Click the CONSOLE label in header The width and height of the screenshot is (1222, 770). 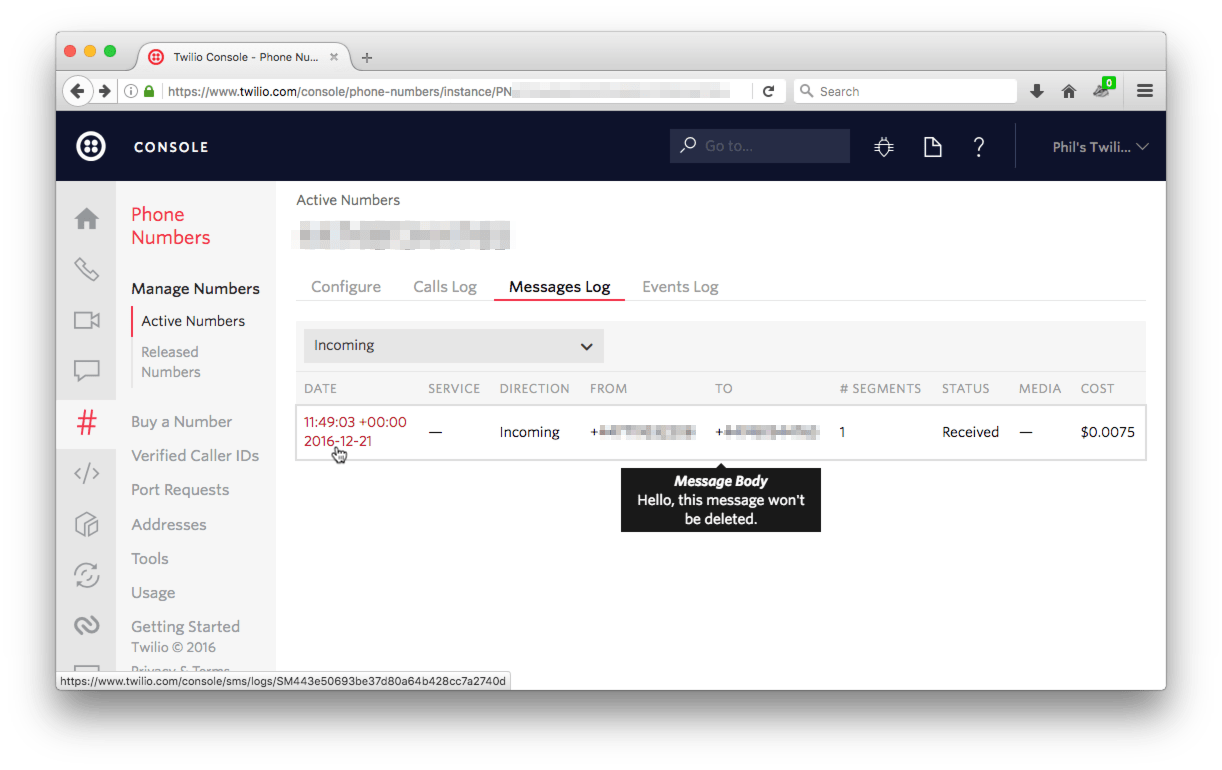point(171,147)
